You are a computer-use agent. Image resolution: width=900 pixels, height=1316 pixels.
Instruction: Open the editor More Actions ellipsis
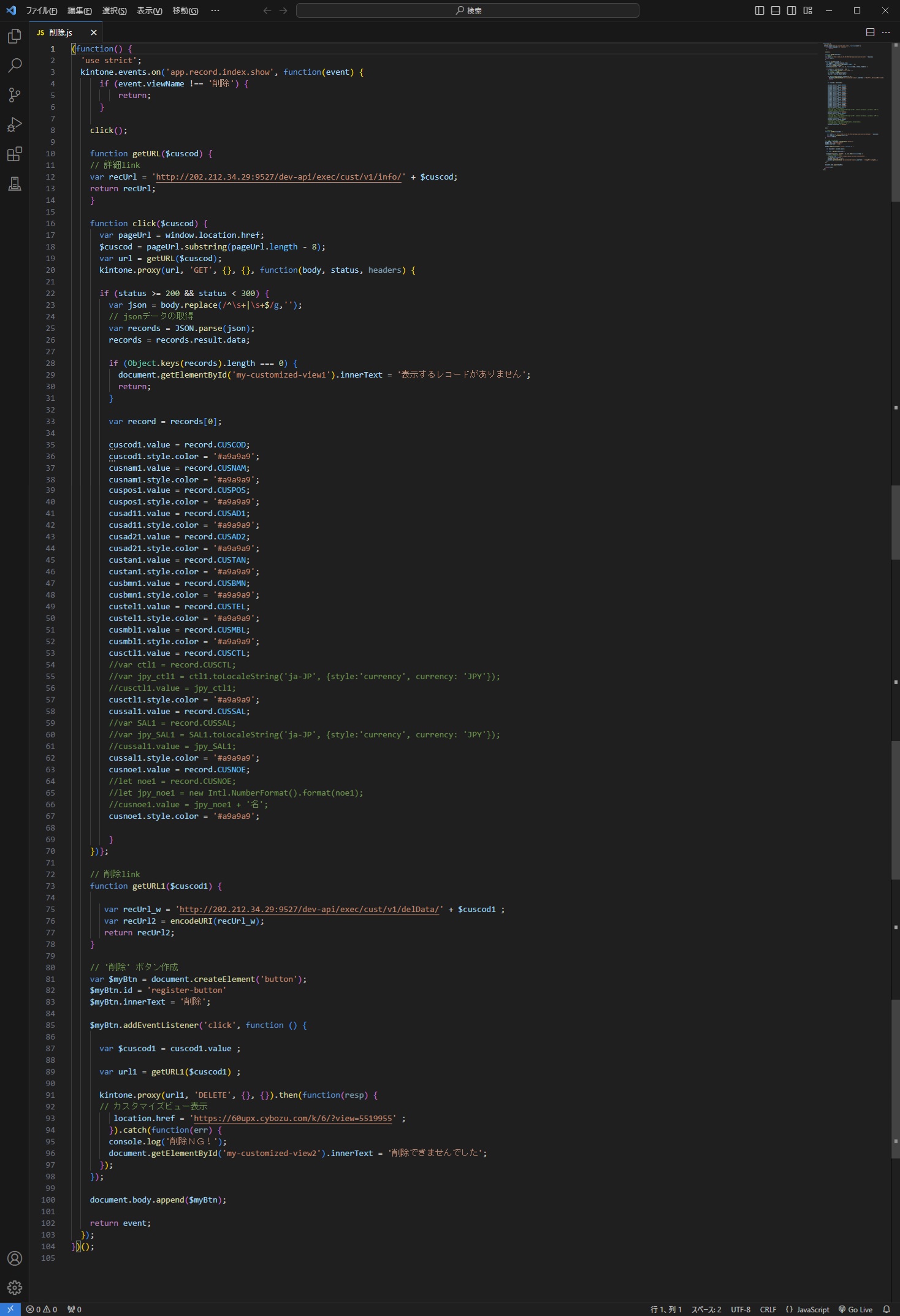pos(886,32)
